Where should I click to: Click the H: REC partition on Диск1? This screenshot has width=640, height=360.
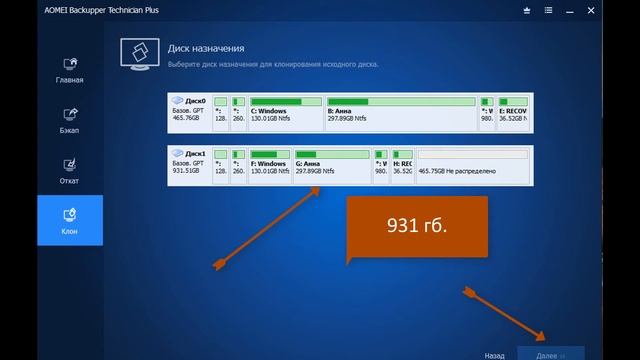point(402,166)
